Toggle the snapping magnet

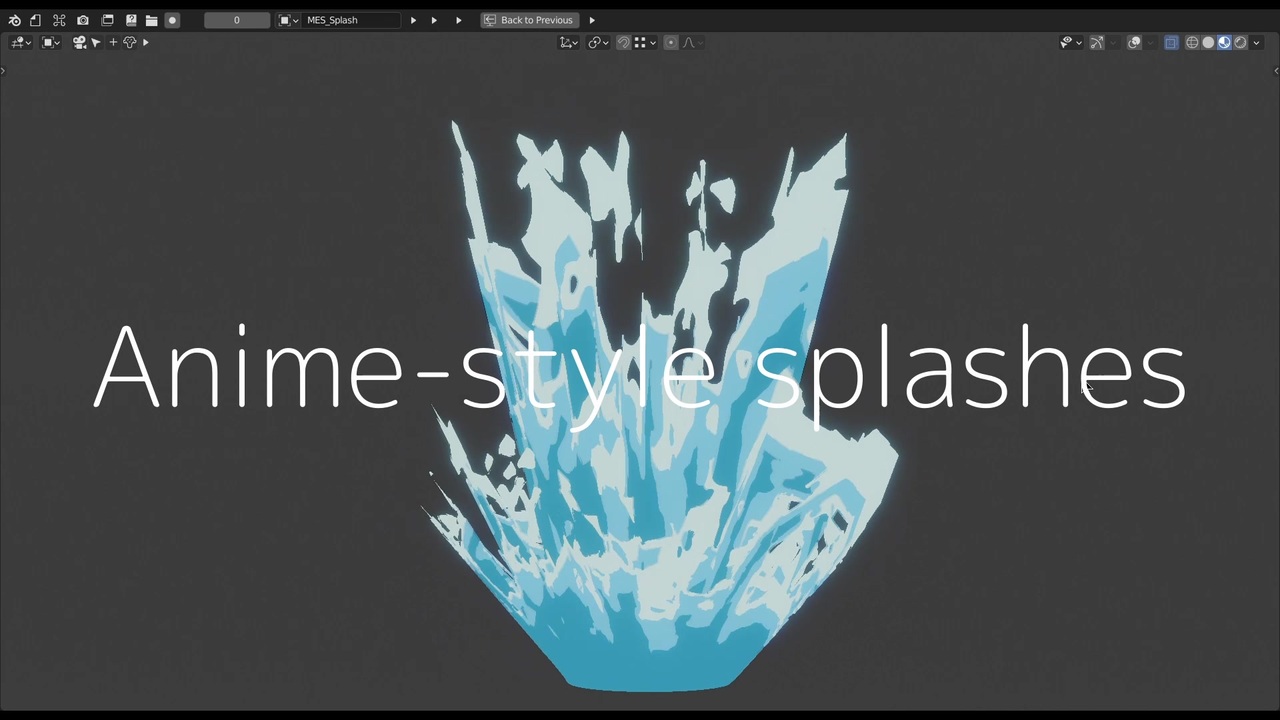(x=623, y=42)
